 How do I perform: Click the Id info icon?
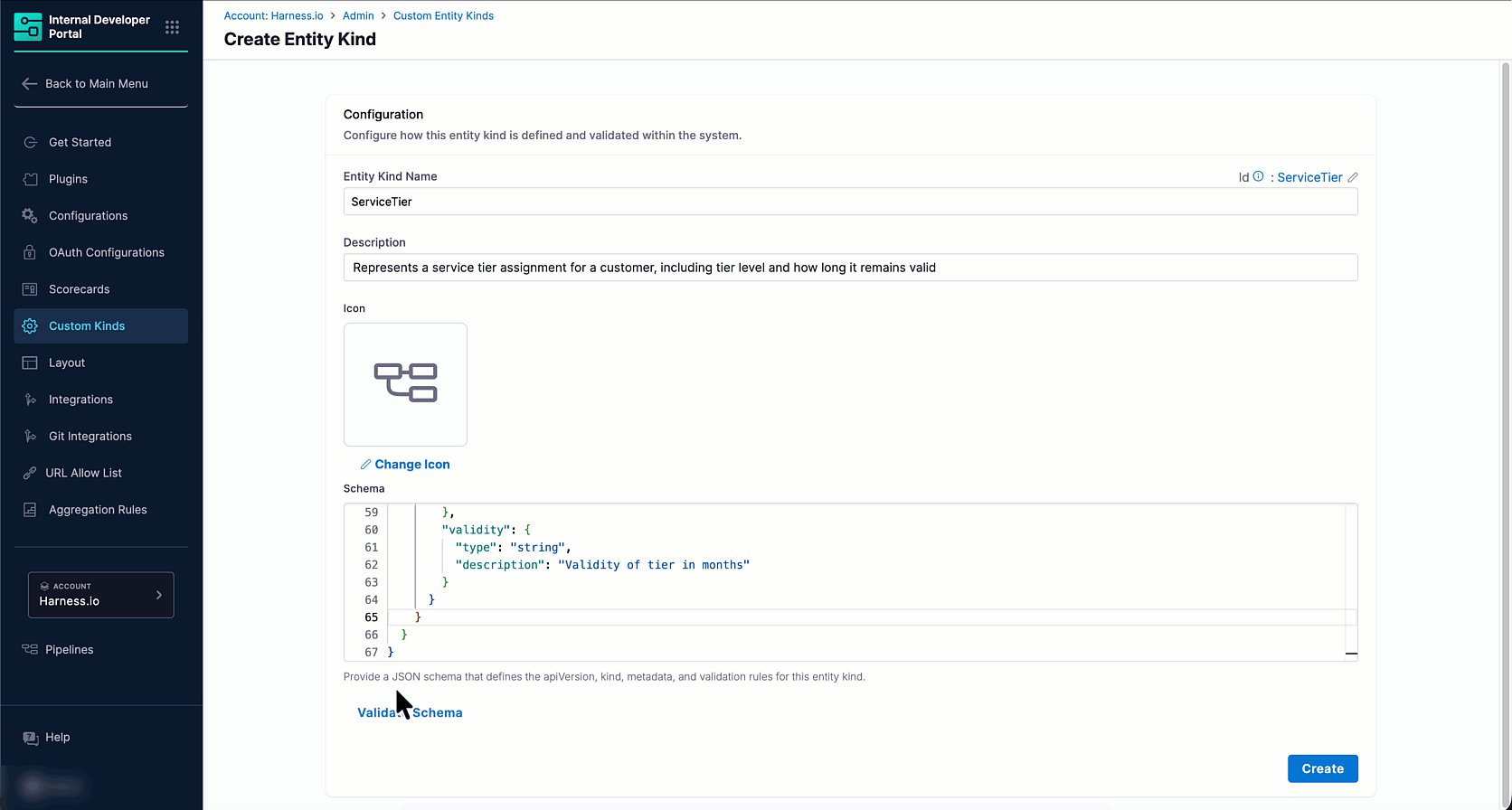[1258, 177]
